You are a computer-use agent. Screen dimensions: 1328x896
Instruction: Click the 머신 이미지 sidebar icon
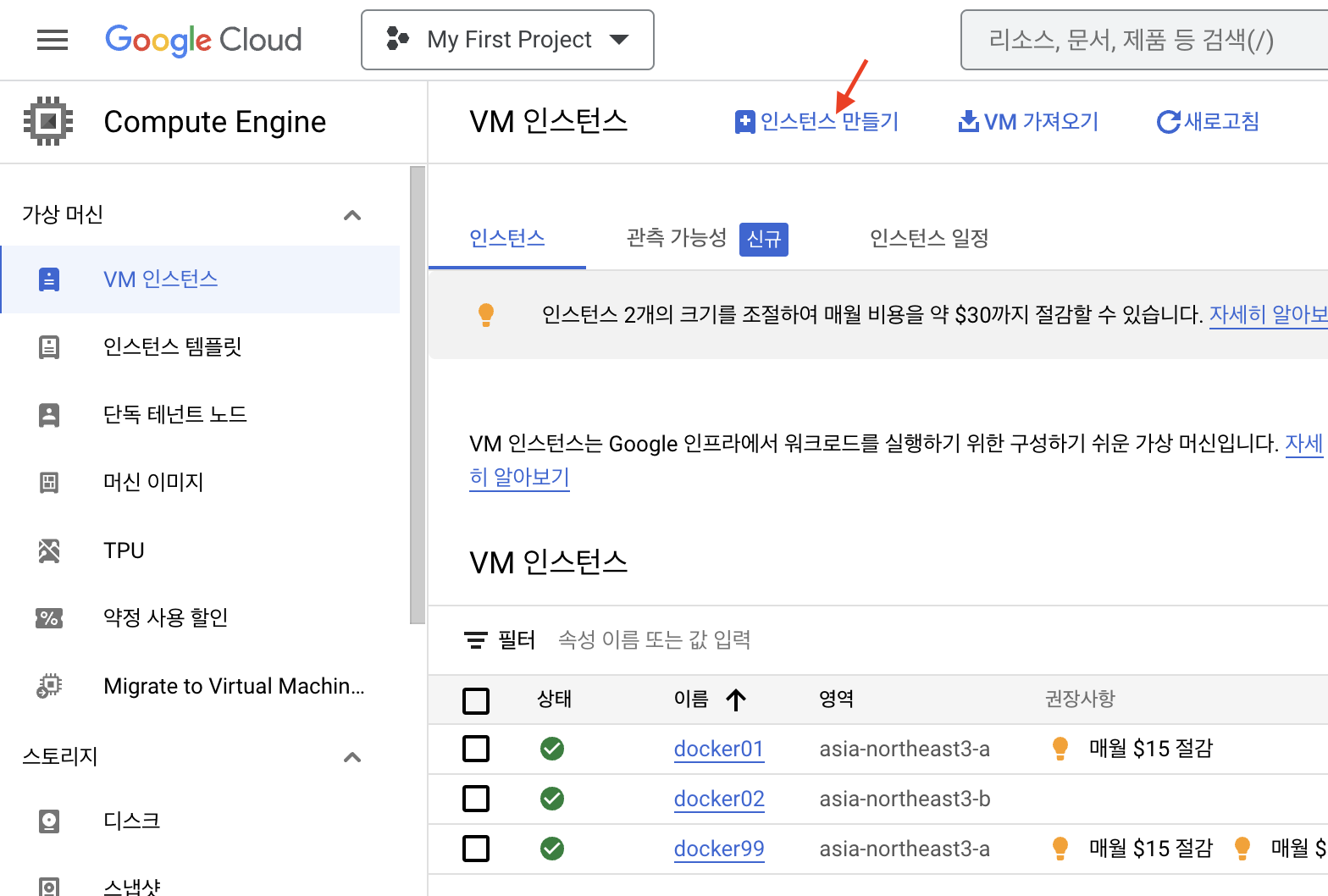coord(49,483)
